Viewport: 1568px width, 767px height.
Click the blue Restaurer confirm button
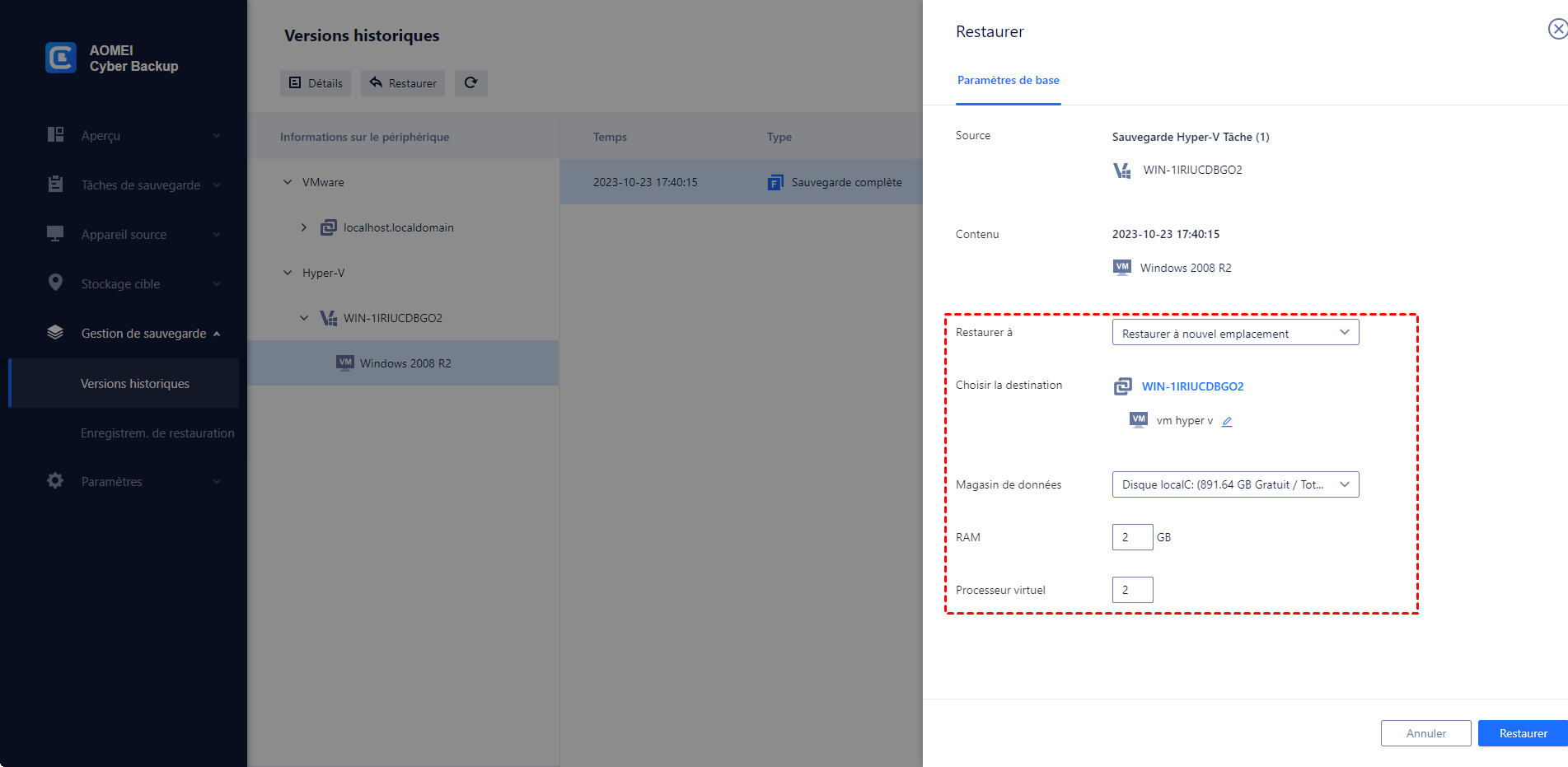[1523, 733]
